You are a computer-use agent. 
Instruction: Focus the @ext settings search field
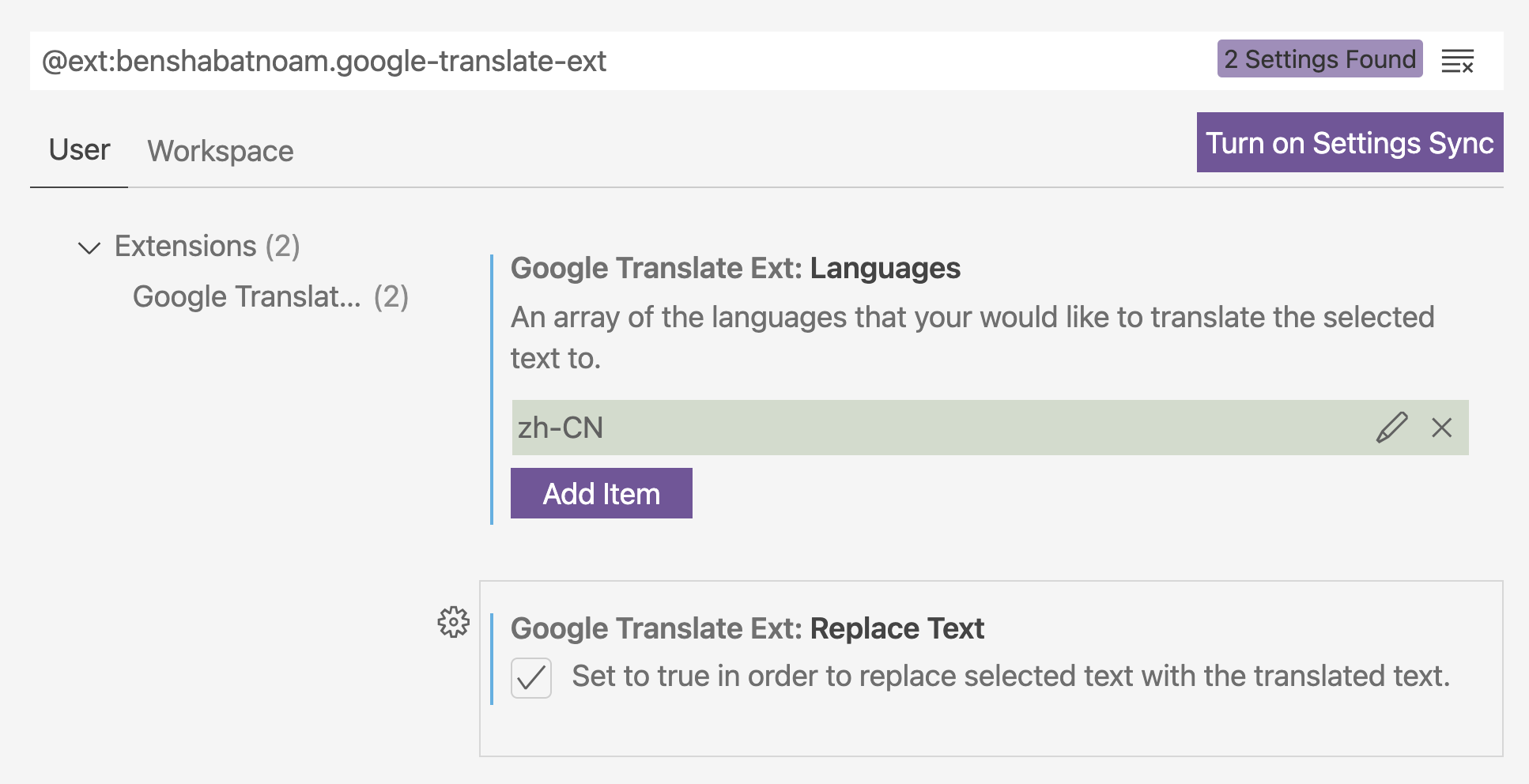(x=553, y=61)
